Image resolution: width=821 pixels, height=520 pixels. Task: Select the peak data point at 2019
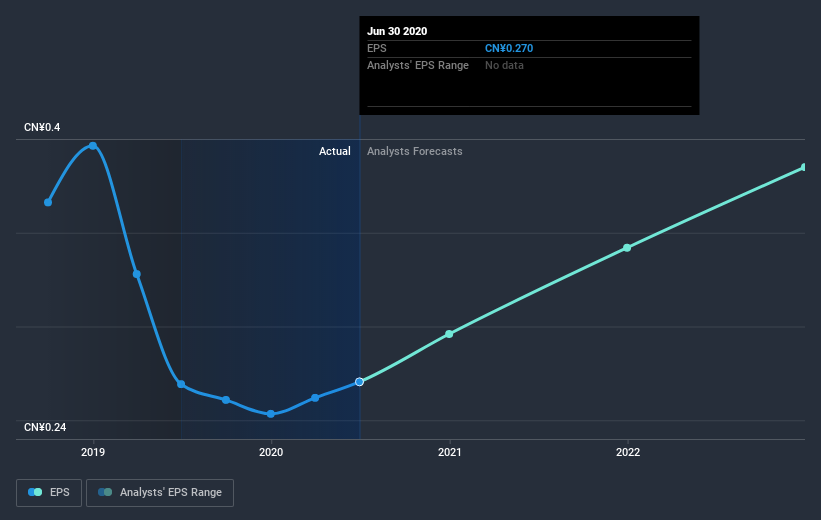point(93,146)
